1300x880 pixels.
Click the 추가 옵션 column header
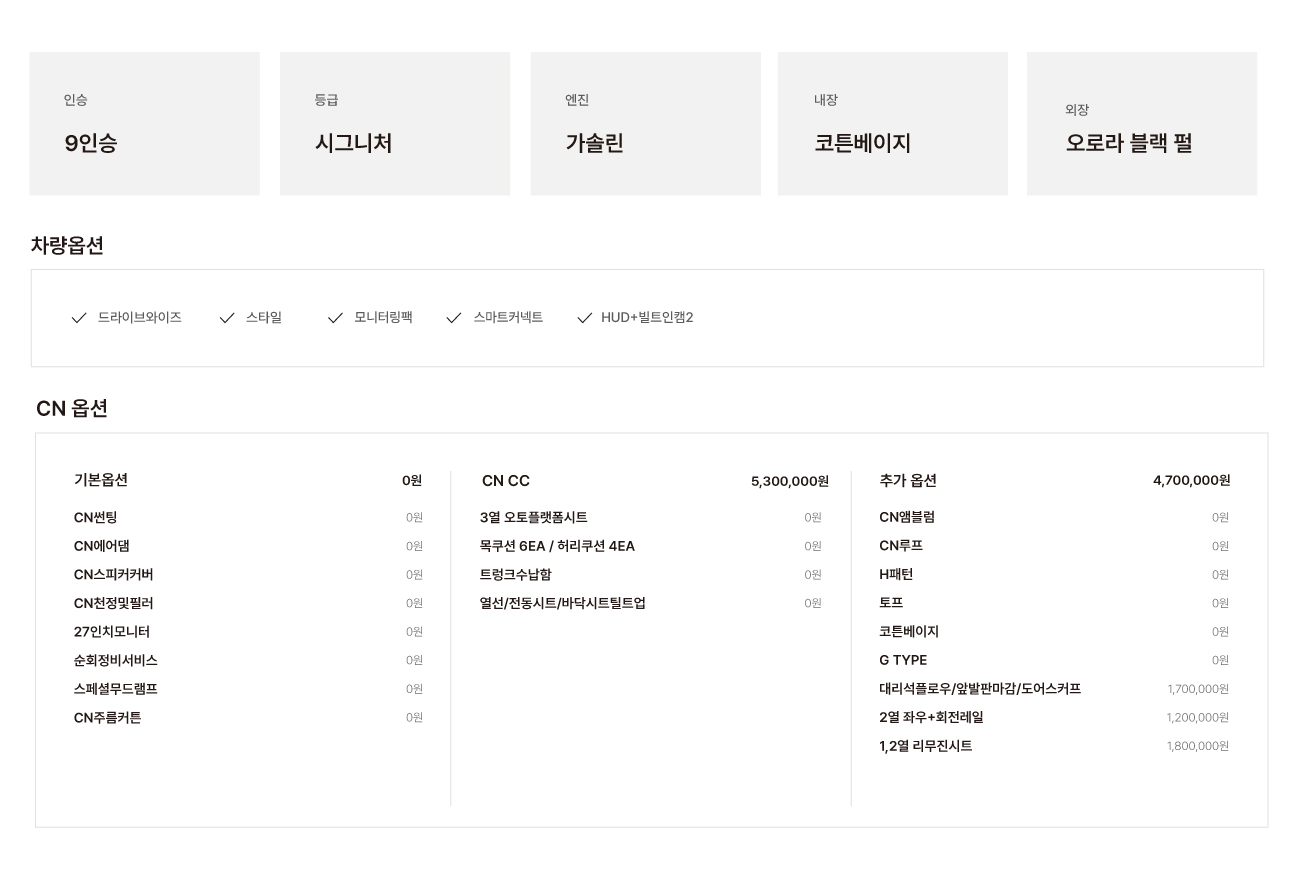click(x=908, y=481)
